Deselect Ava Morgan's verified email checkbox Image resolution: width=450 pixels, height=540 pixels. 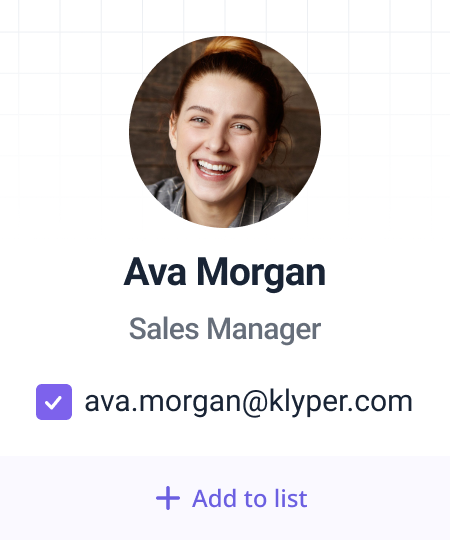(54, 402)
